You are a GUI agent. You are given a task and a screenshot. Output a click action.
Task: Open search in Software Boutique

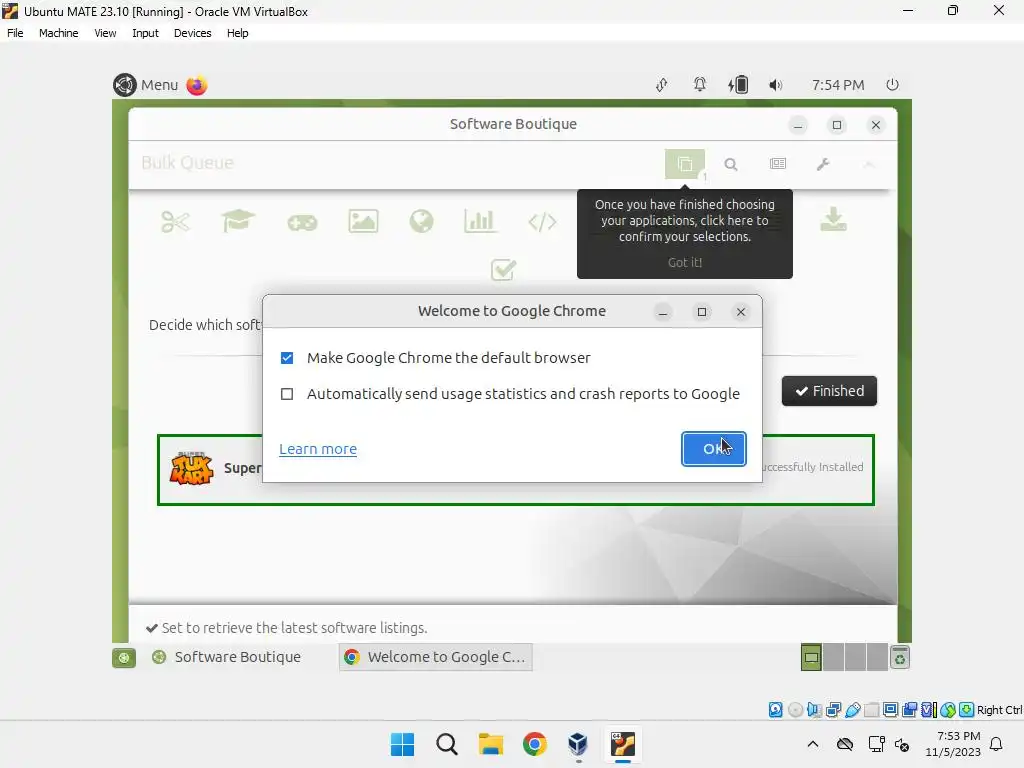tap(731, 165)
